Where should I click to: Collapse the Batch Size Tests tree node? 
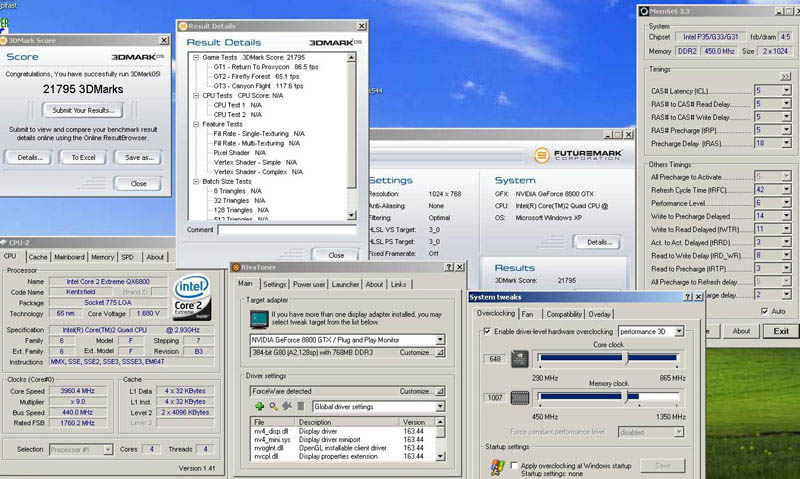pyautogui.click(x=196, y=181)
